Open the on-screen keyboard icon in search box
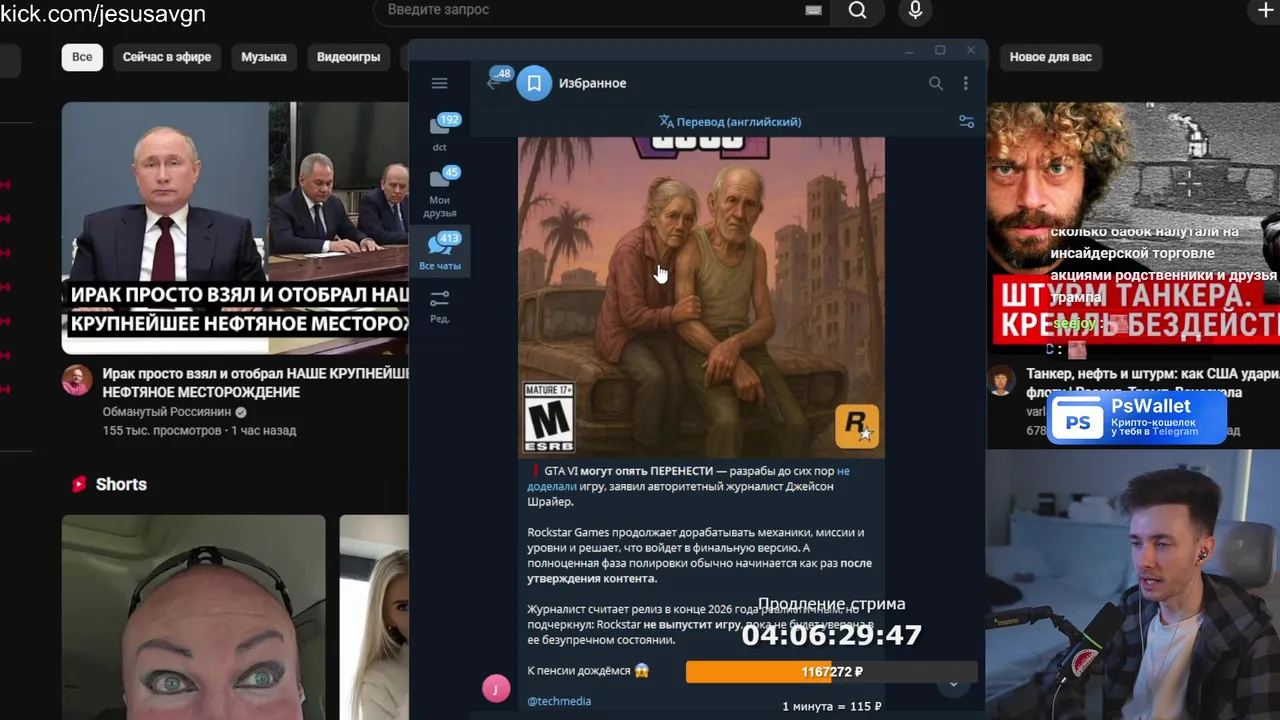 [813, 10]
